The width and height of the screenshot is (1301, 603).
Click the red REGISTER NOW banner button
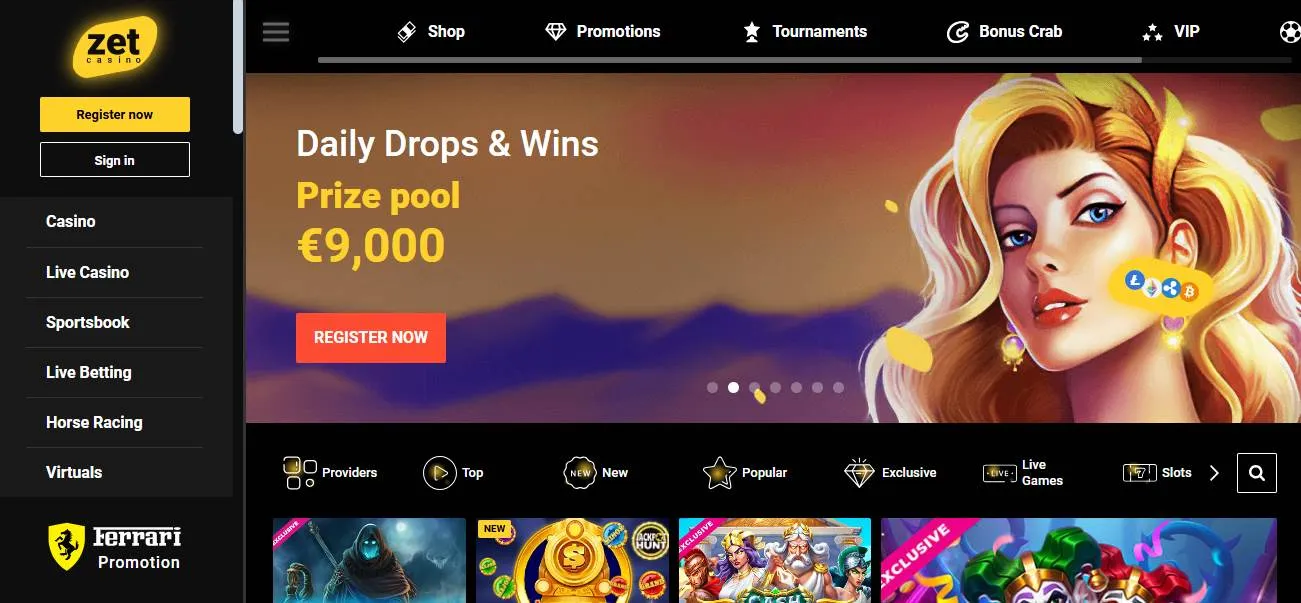point(371,338)
